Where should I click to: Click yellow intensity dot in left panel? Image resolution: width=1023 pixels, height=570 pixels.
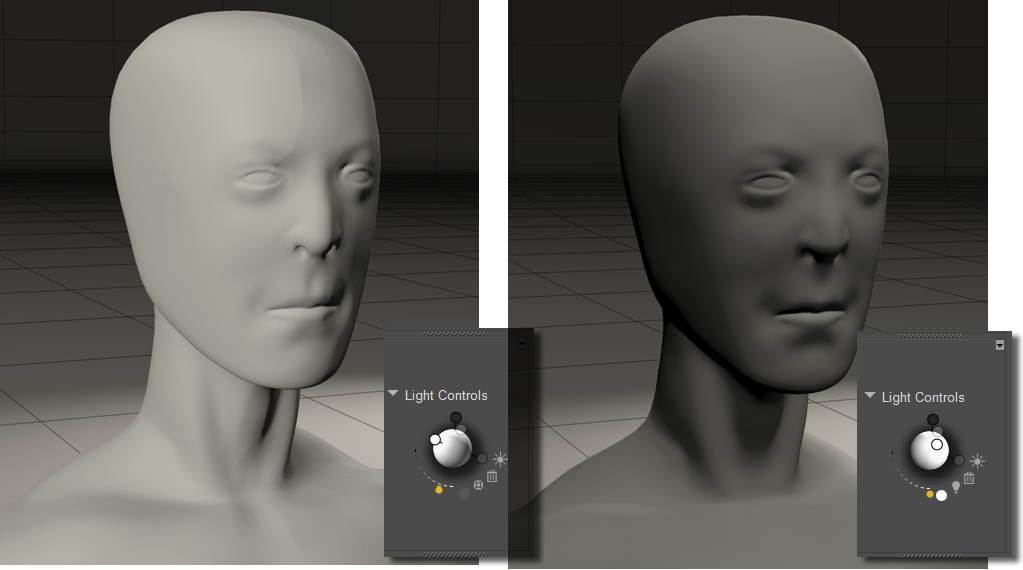click(438, 489)
